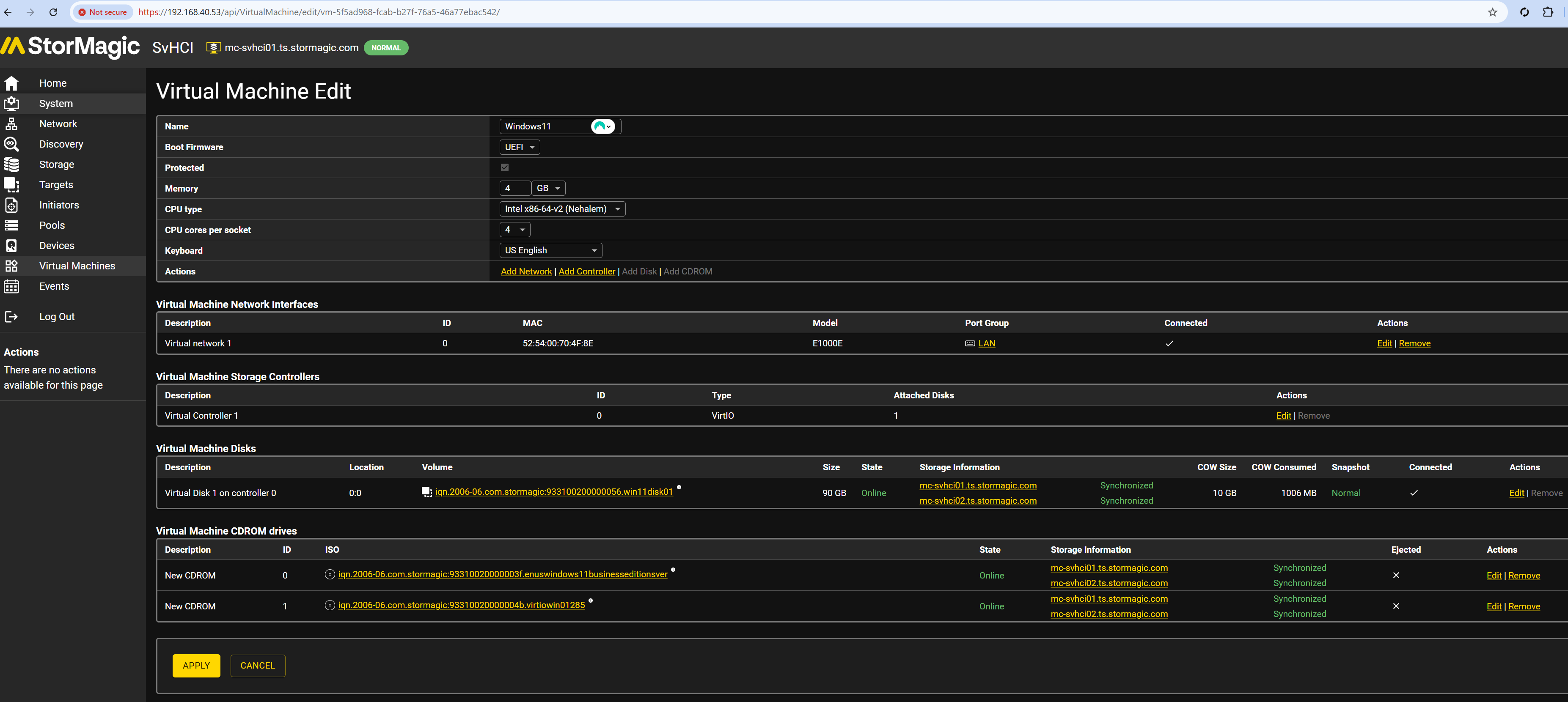Click the Devices sidebar icon
This screenshot has height=702, width=1568.
[11, 245]
